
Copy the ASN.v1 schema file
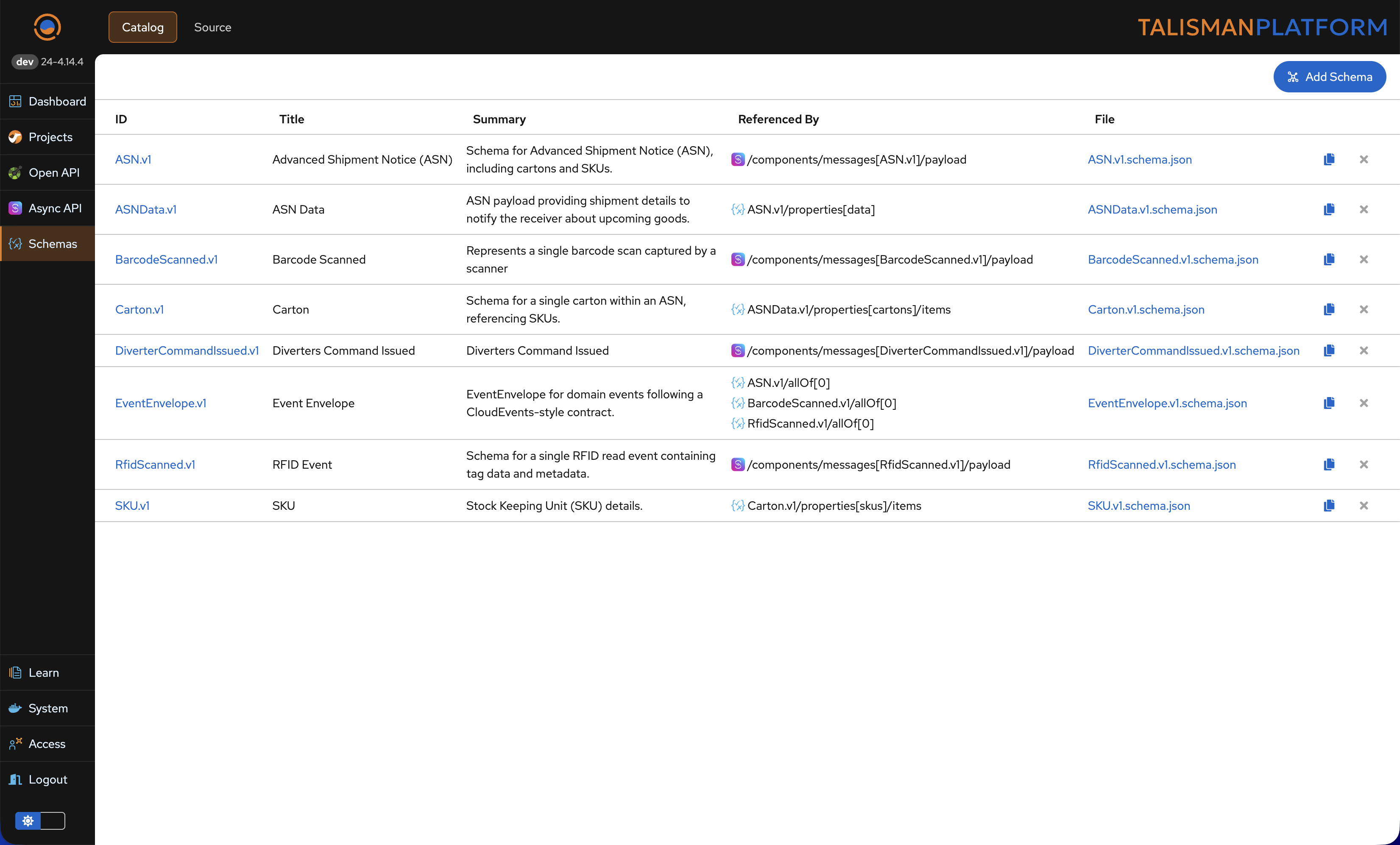(x=1328, y=160)
